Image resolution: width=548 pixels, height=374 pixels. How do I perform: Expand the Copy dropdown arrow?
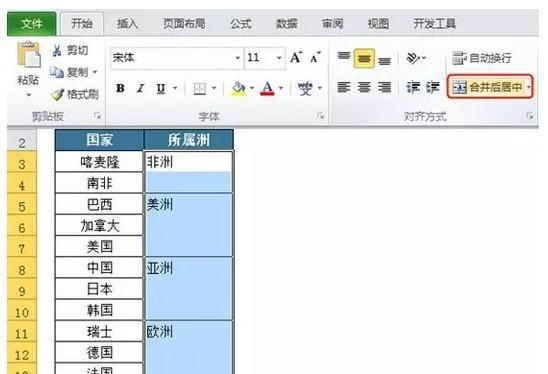point(95,73)
